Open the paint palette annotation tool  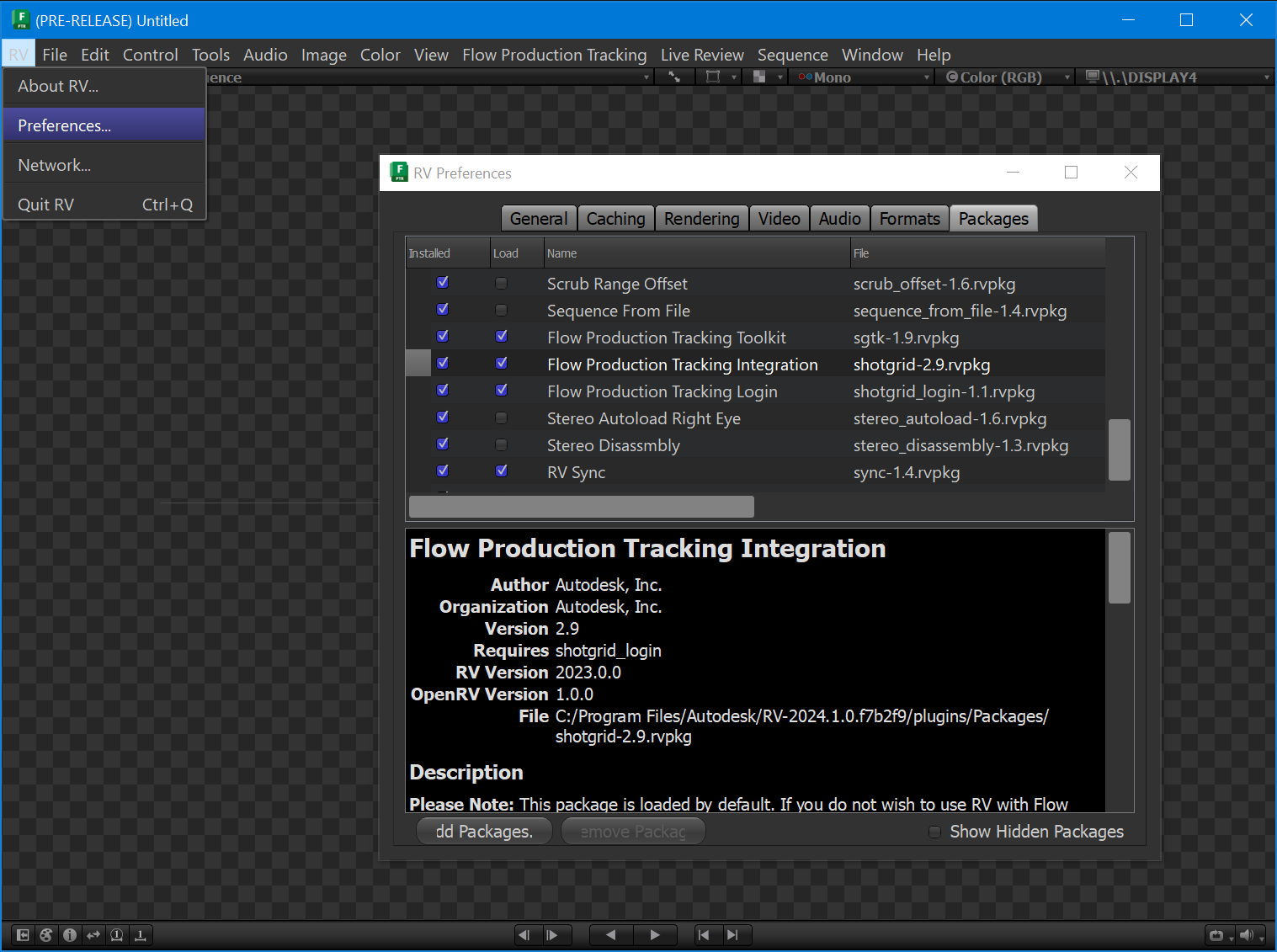46,934
